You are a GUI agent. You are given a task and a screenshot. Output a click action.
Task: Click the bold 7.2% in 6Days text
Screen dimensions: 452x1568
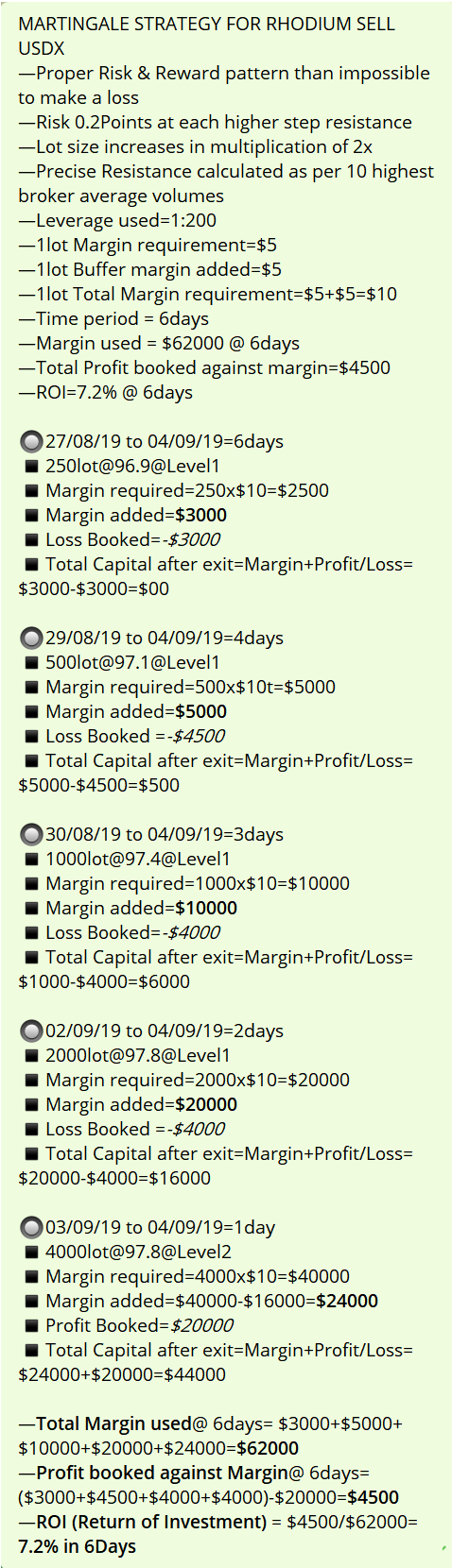click(x=77, y=1546)
